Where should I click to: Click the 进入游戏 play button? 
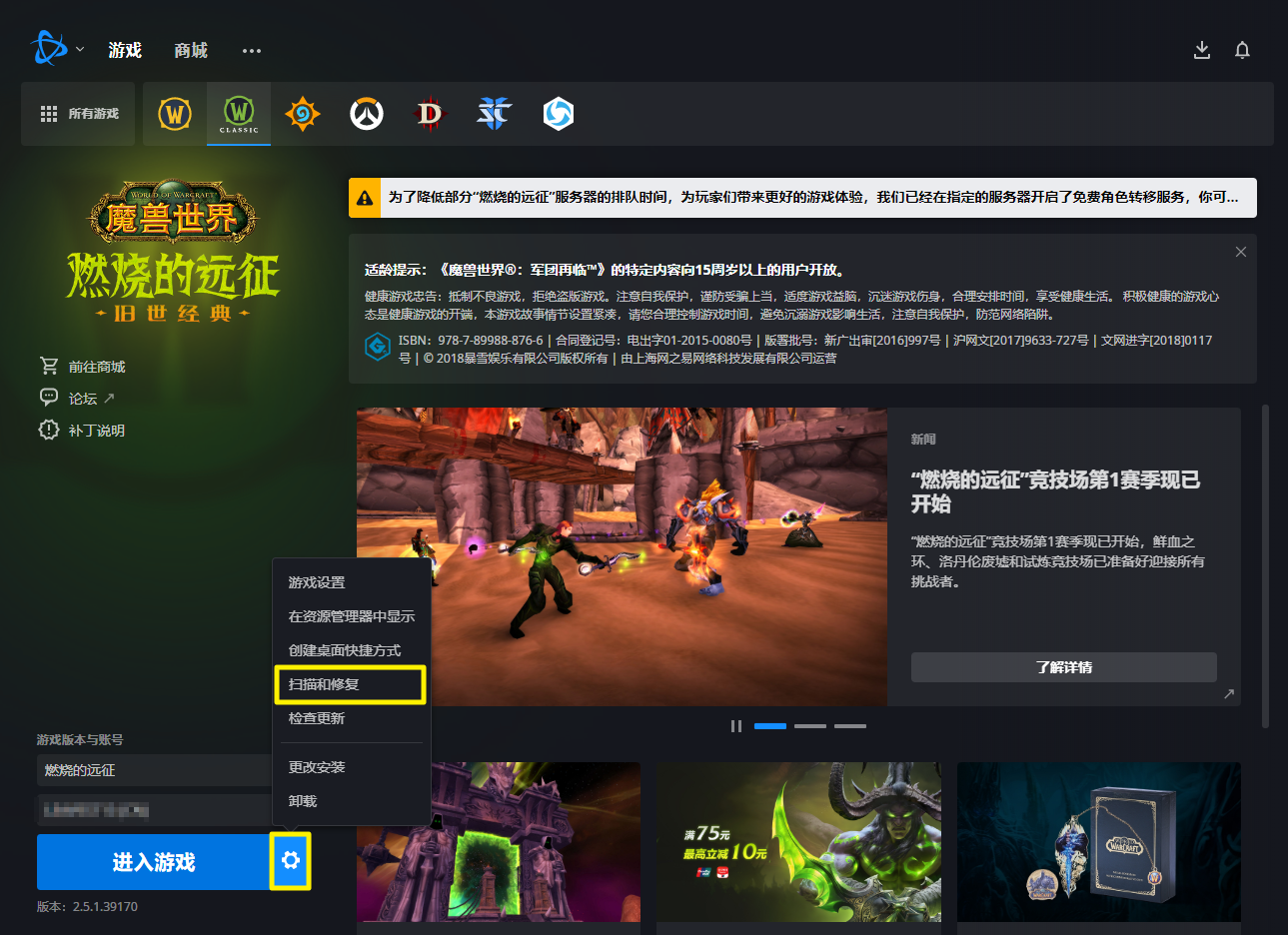click(153, 862)
